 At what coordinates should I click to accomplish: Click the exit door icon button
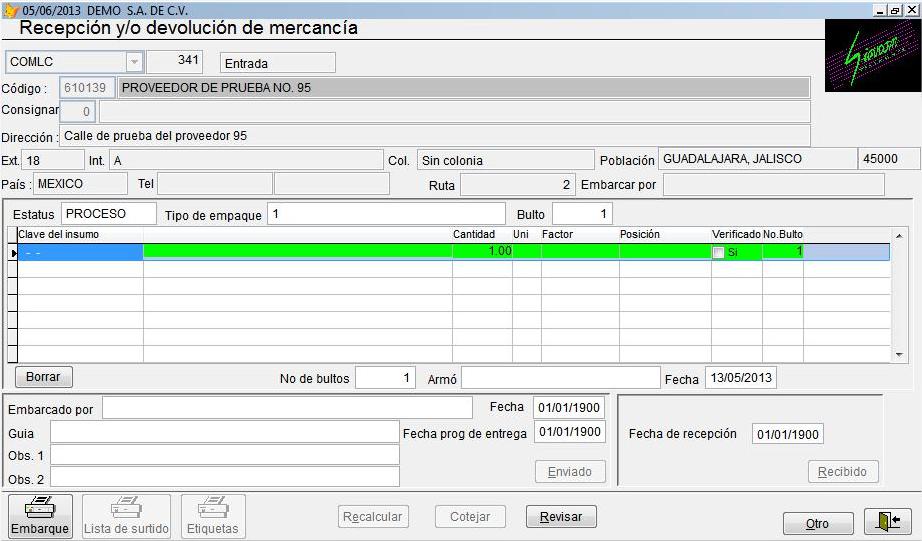[x=888, y=522]
